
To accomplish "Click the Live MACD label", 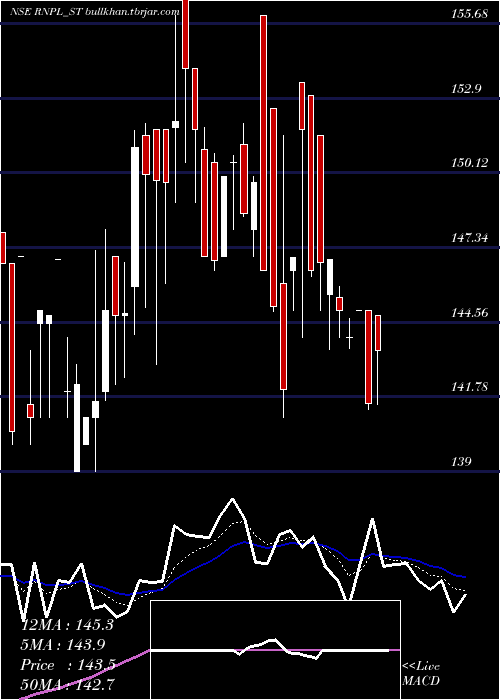I will pos(421,674).
